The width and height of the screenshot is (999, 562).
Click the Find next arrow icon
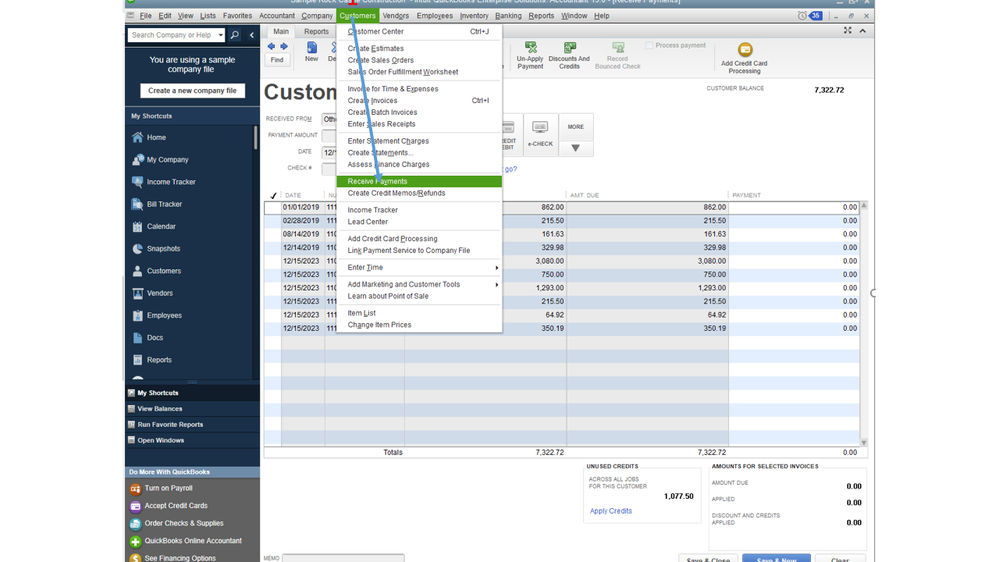284,47
